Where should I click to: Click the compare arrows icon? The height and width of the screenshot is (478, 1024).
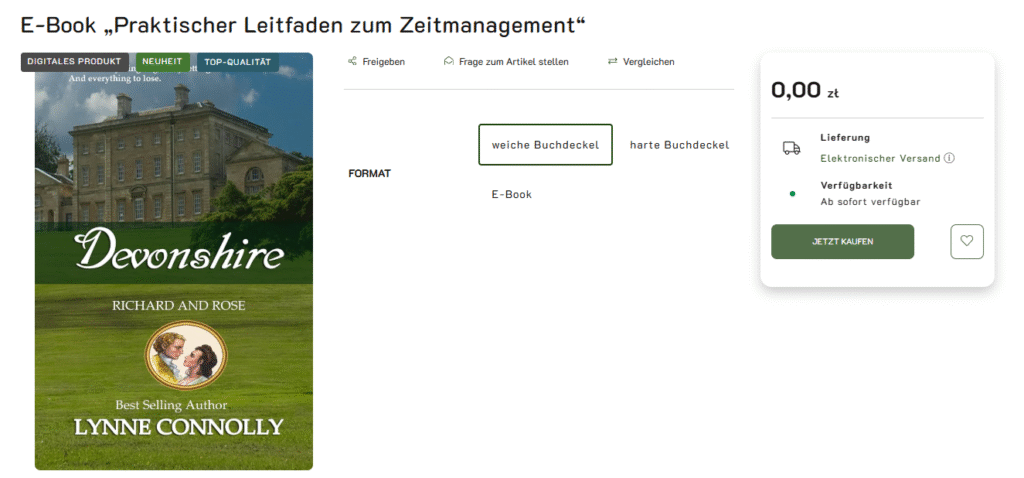tap(612, 61)
